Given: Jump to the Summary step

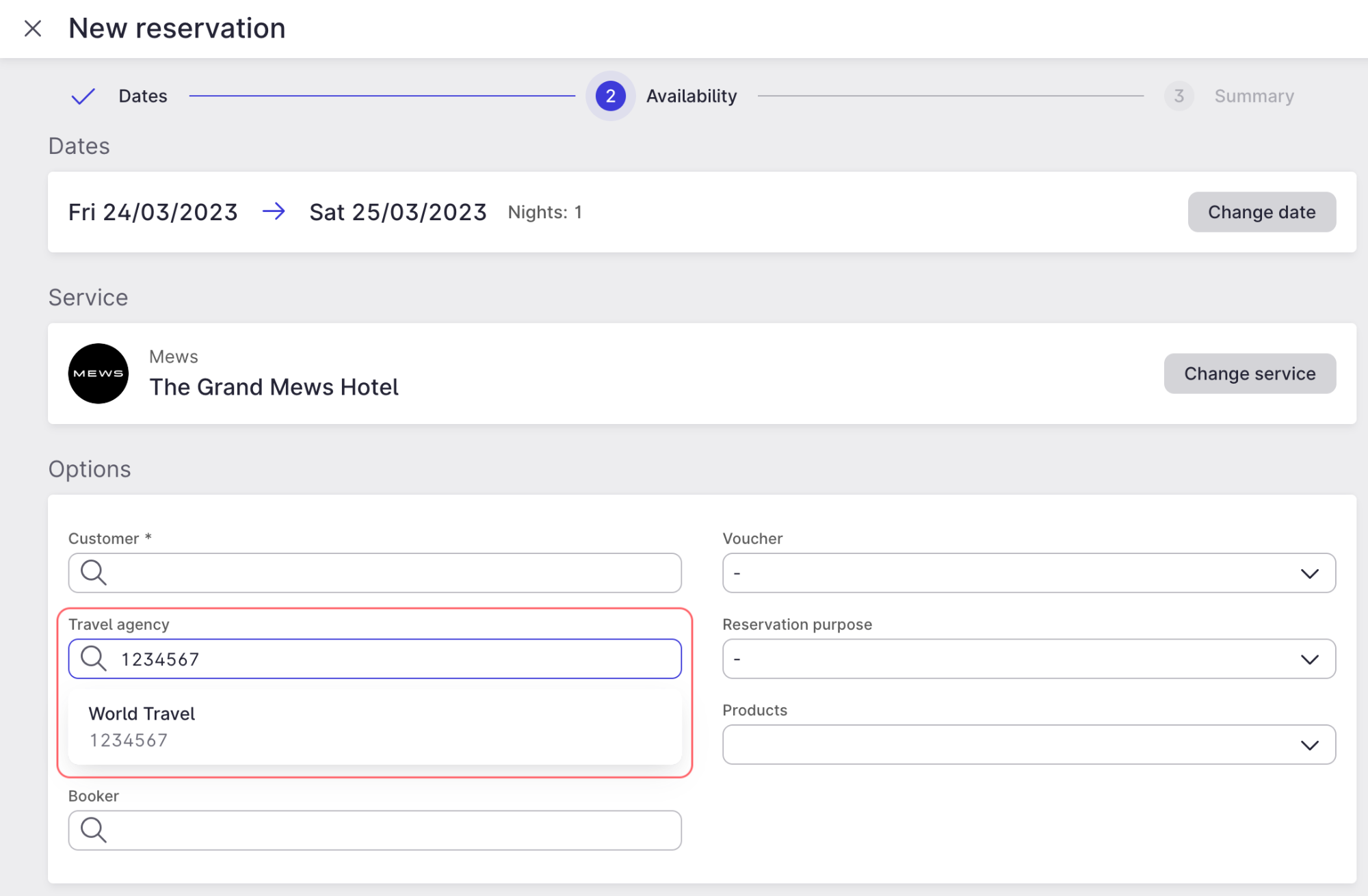Looking at the screenshot, I should click(x=1254, y=96).
